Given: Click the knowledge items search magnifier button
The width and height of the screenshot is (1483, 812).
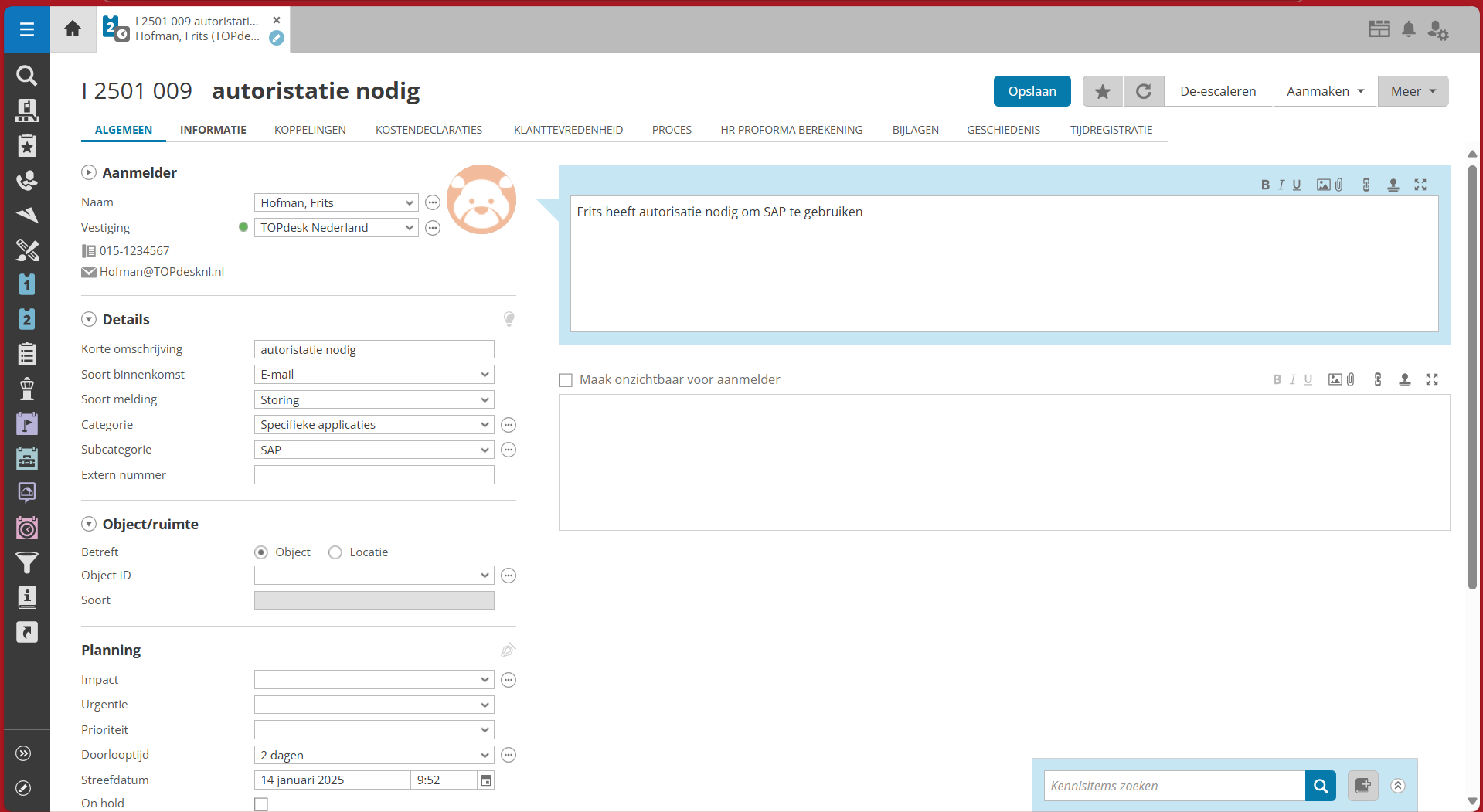Looking at the screenshot, I should 1321,786.
